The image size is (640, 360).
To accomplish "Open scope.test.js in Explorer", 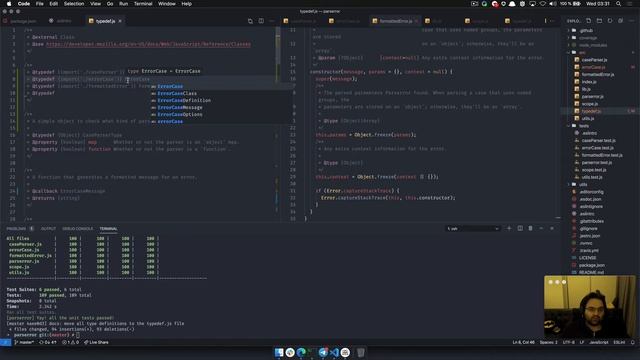I will (594, 170).
